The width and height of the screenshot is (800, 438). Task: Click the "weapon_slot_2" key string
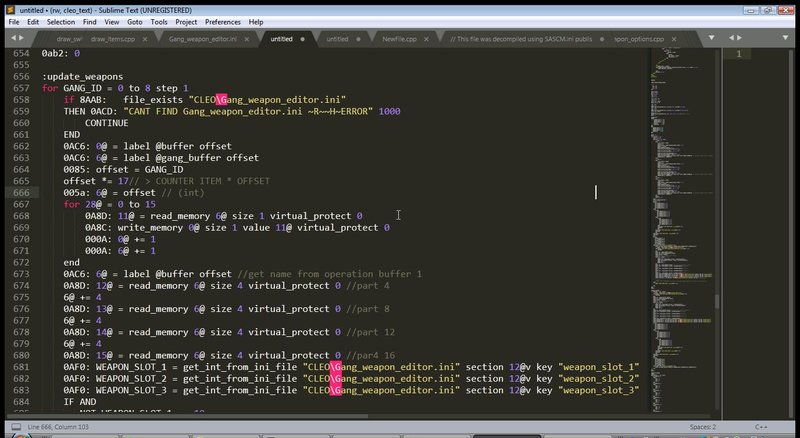598,379
